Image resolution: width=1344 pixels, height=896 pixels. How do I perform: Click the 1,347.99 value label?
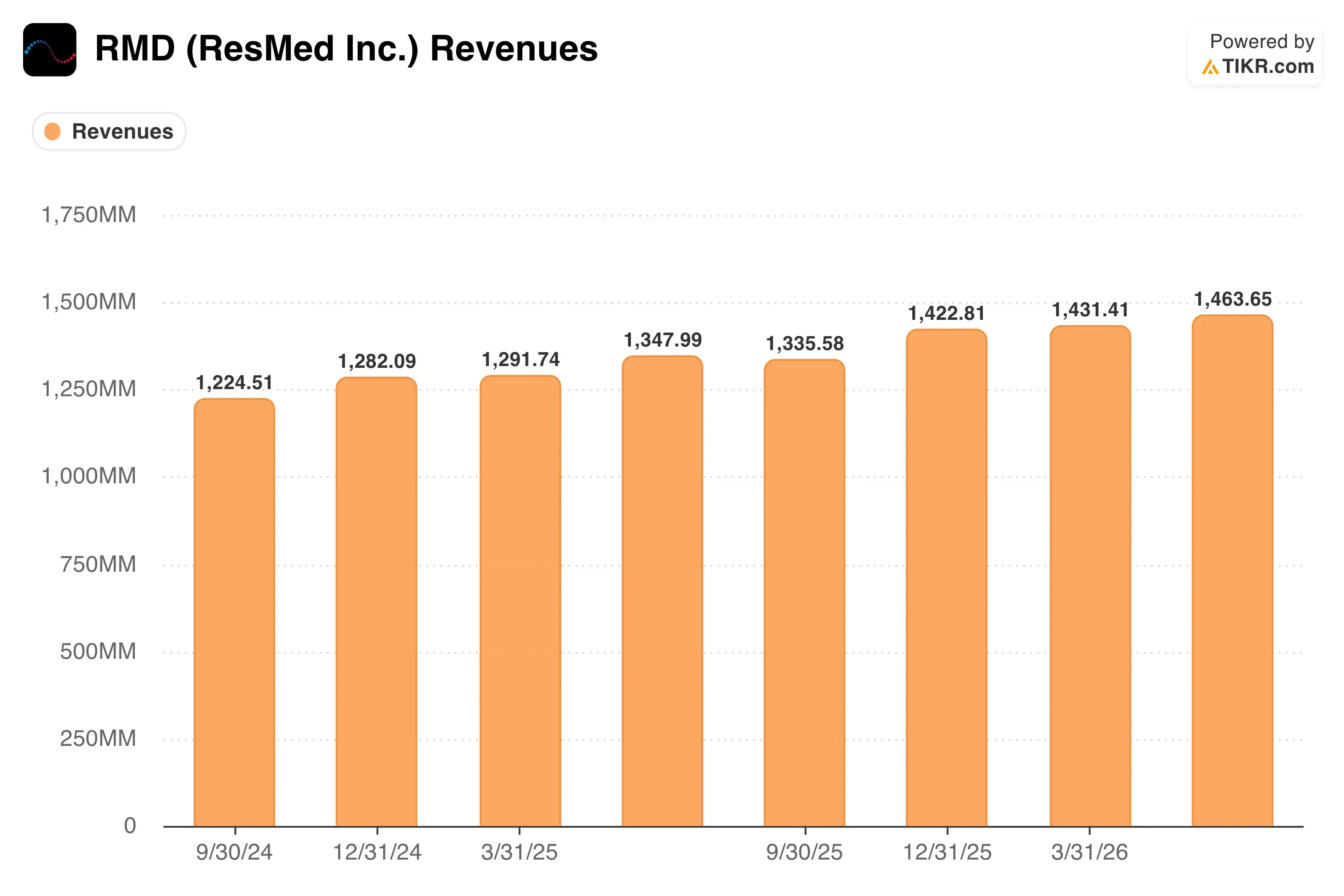pos(663,340)
